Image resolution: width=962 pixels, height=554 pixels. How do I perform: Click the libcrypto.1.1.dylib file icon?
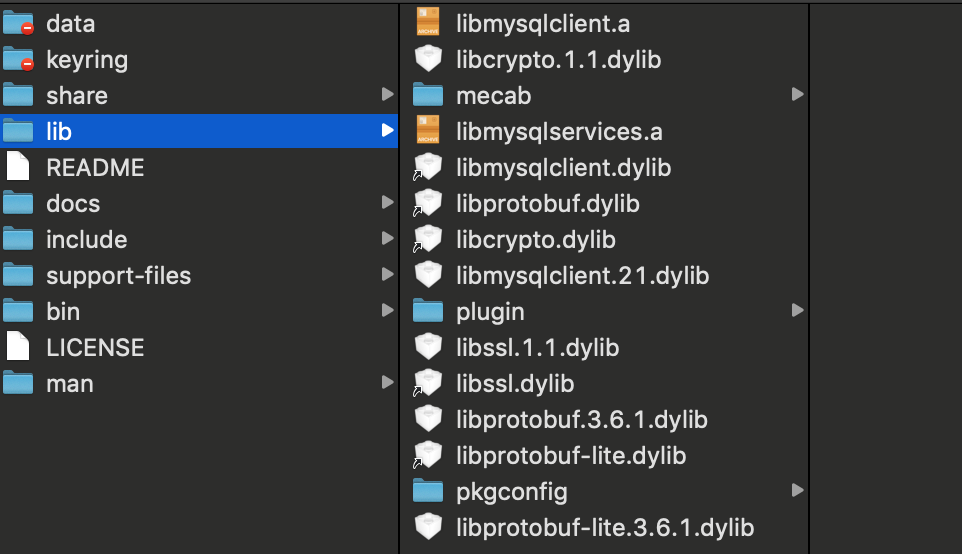428,59
